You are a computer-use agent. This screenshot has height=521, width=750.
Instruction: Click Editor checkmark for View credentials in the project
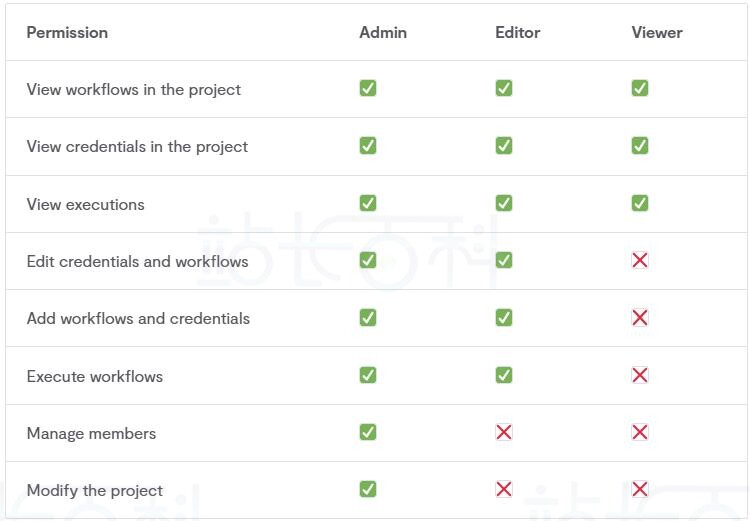click(x=504, y=146)
